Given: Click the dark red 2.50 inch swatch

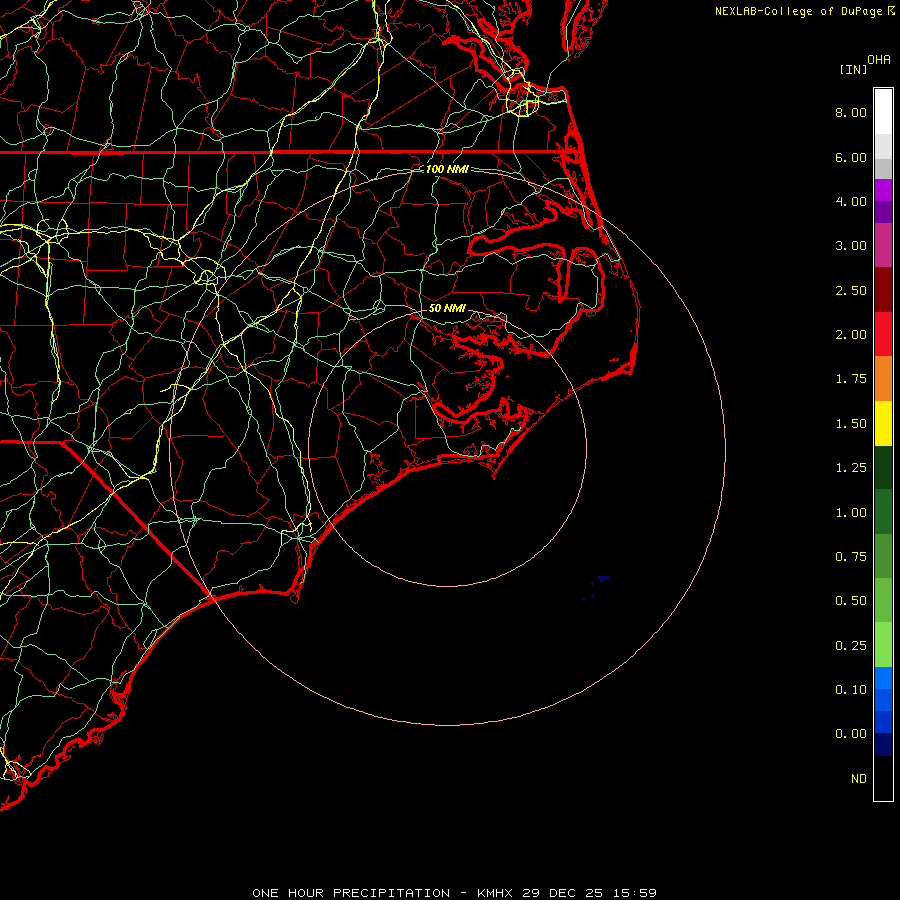Looking at the screenshot, I should pyautogui.click(x=883, y=290).
